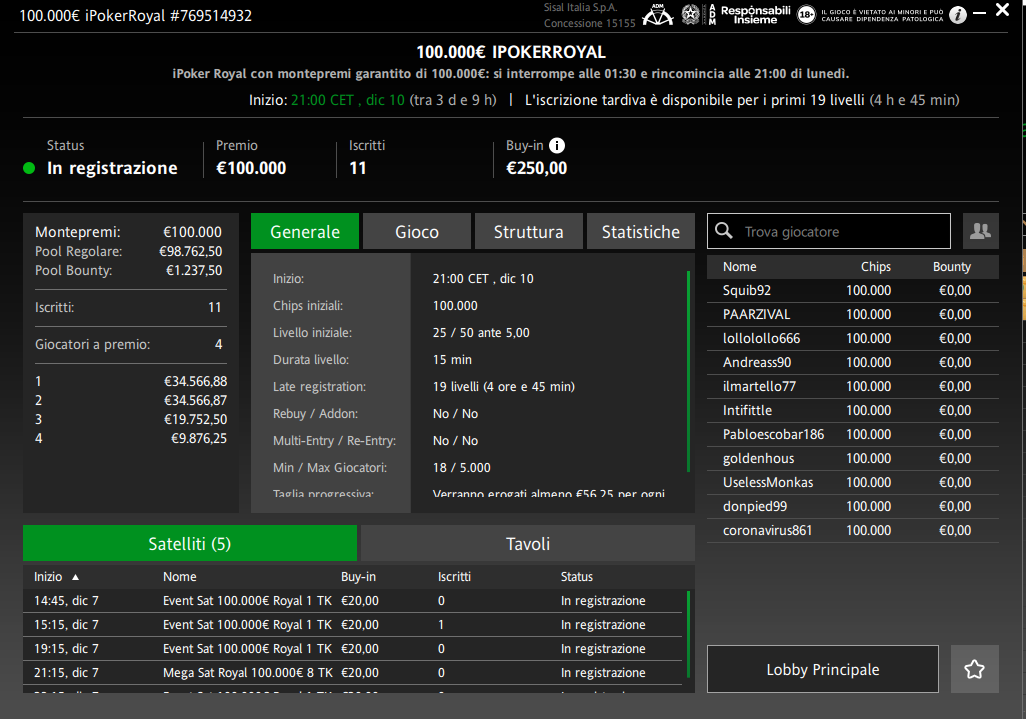Select player donpied99

[x=853, y=506]
